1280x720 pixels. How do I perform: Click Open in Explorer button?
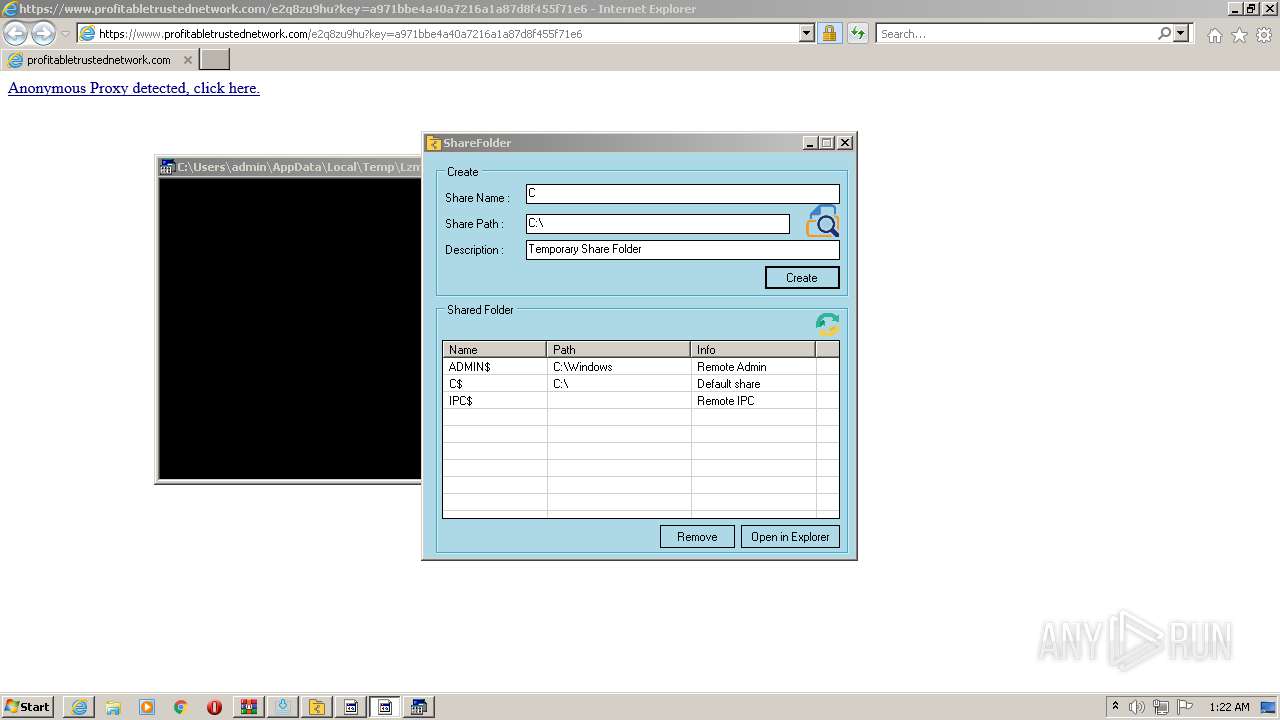790,537
